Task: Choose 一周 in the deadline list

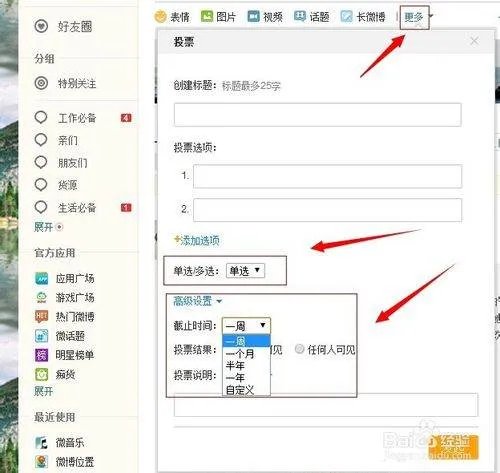Action: [246, 341]
